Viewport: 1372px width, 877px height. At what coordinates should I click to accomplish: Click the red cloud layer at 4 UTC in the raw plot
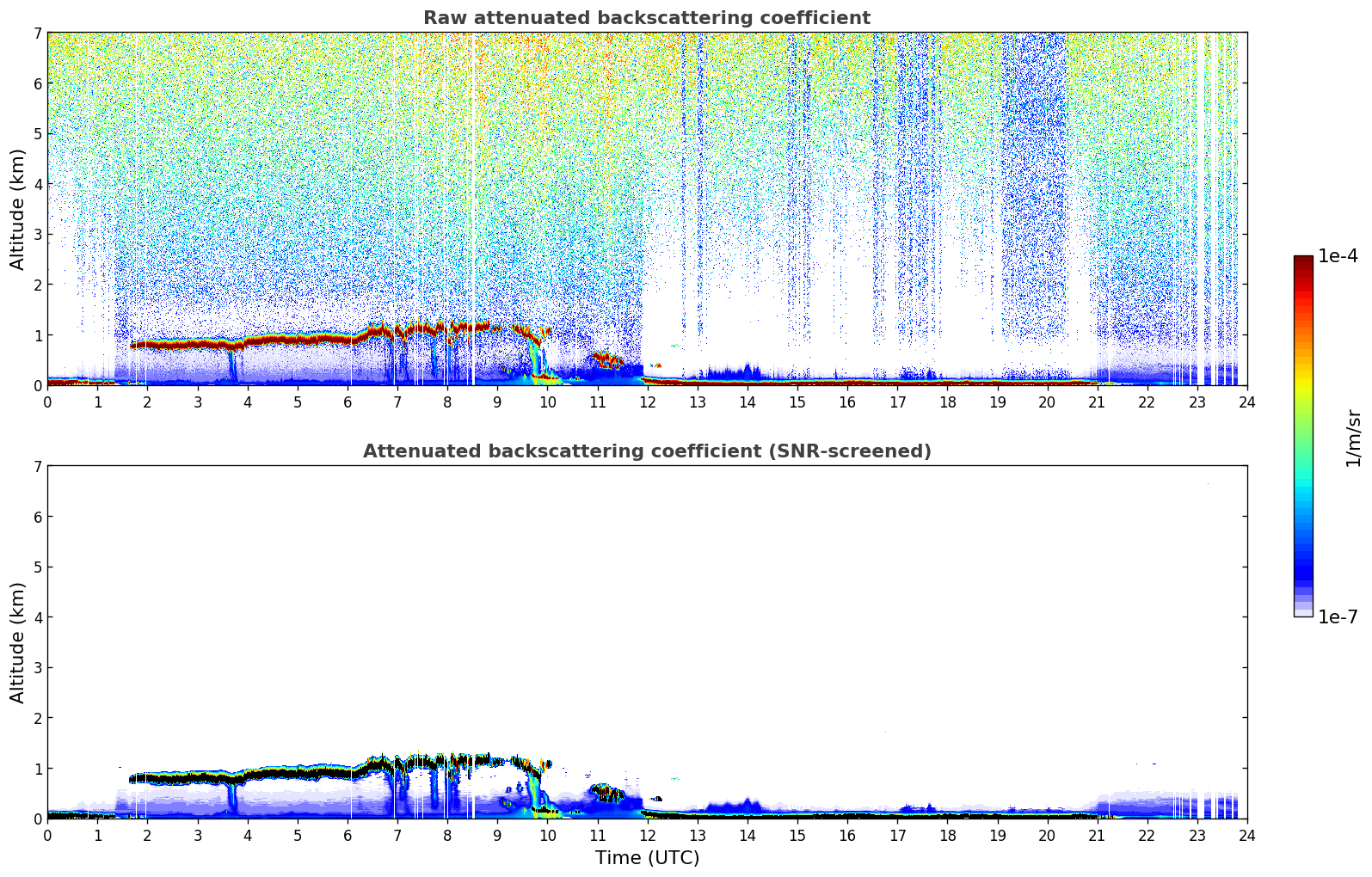point(248,342)
